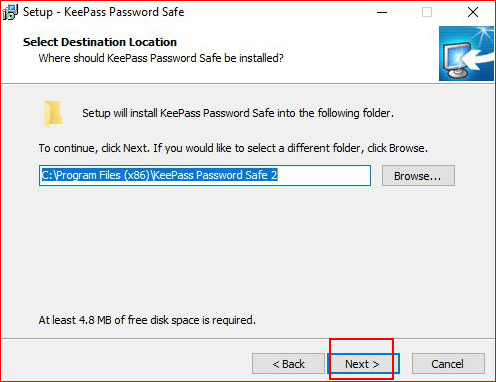The image size is (496, 382).
Task: Go to previous step with < Back
Action: pyautogui.click(x=288, y=364)
